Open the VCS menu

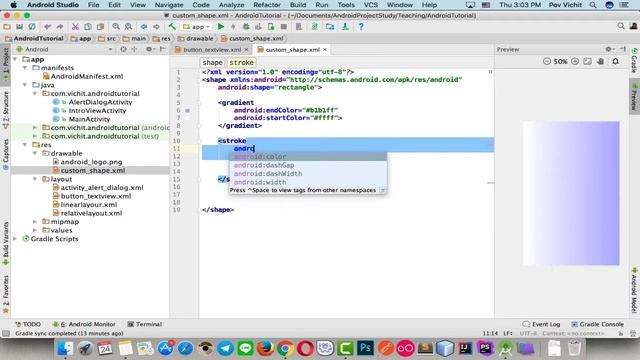coord(370,5)
